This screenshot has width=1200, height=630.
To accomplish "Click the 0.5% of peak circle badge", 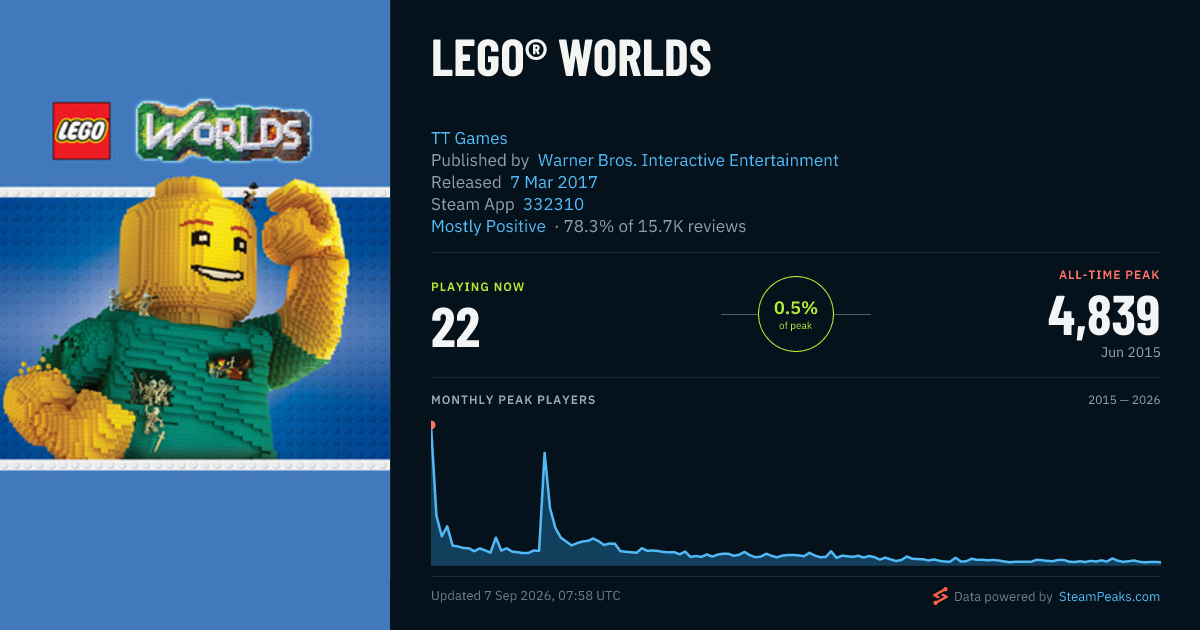I will pyautogui.click(x=796, y=314).
